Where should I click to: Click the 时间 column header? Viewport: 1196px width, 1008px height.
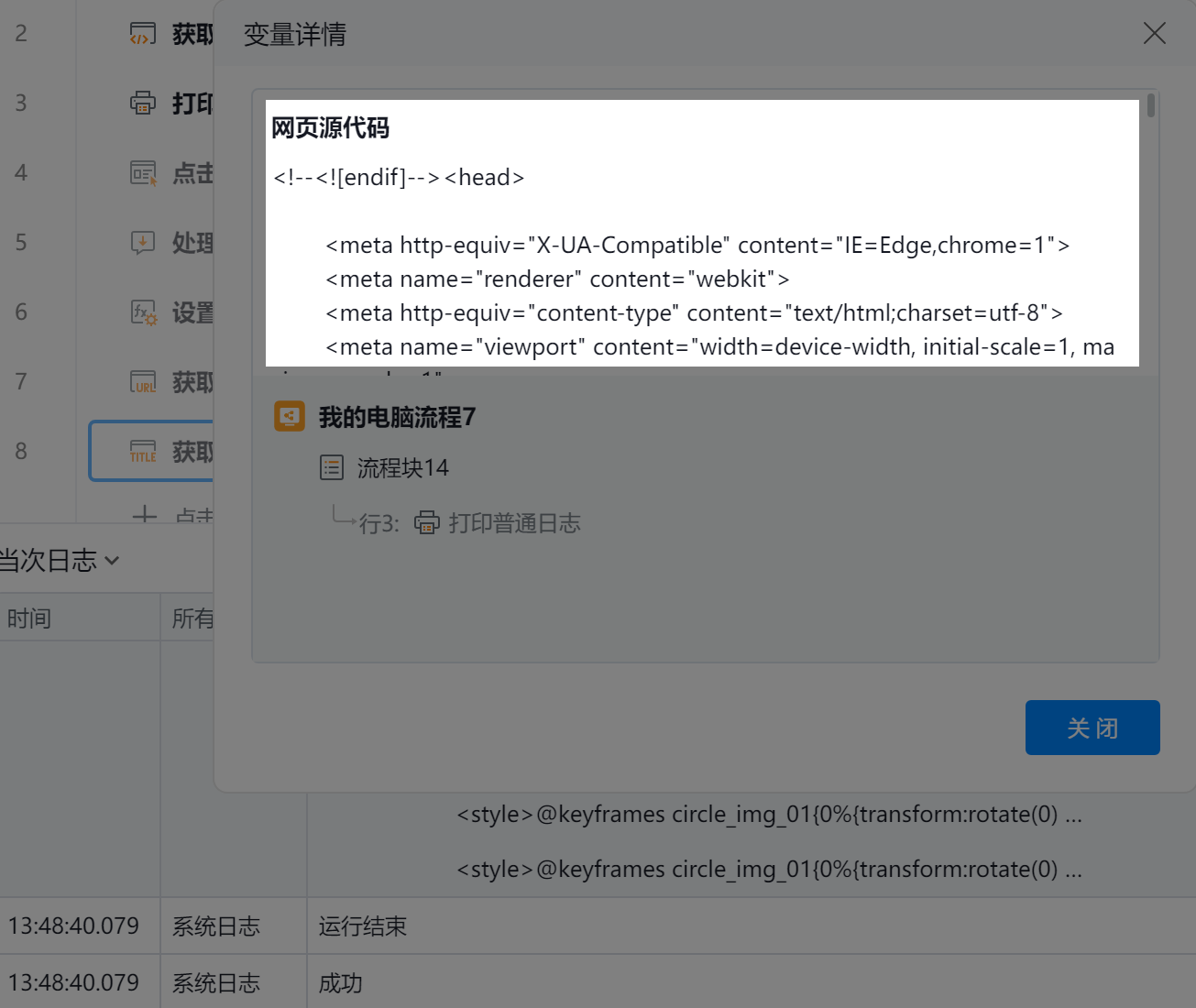point(29,619)
